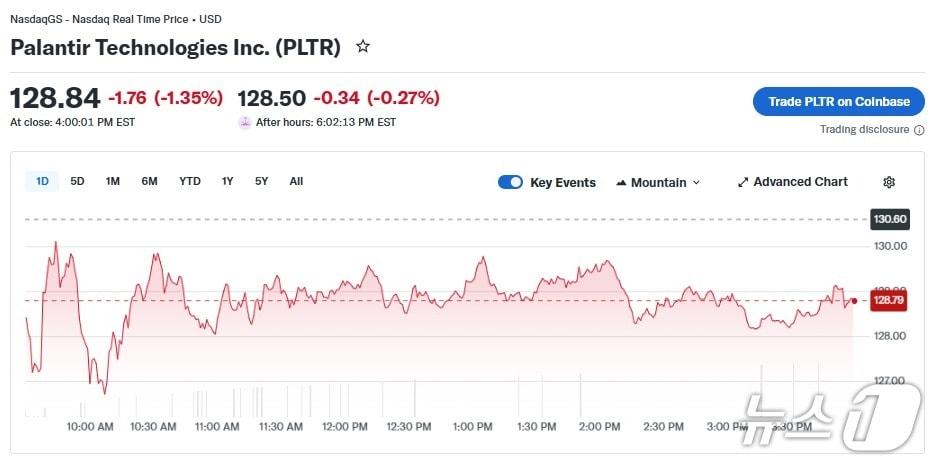Click the 128.79 current price label
The image size is (935, 465).
(x=888, y=300)
